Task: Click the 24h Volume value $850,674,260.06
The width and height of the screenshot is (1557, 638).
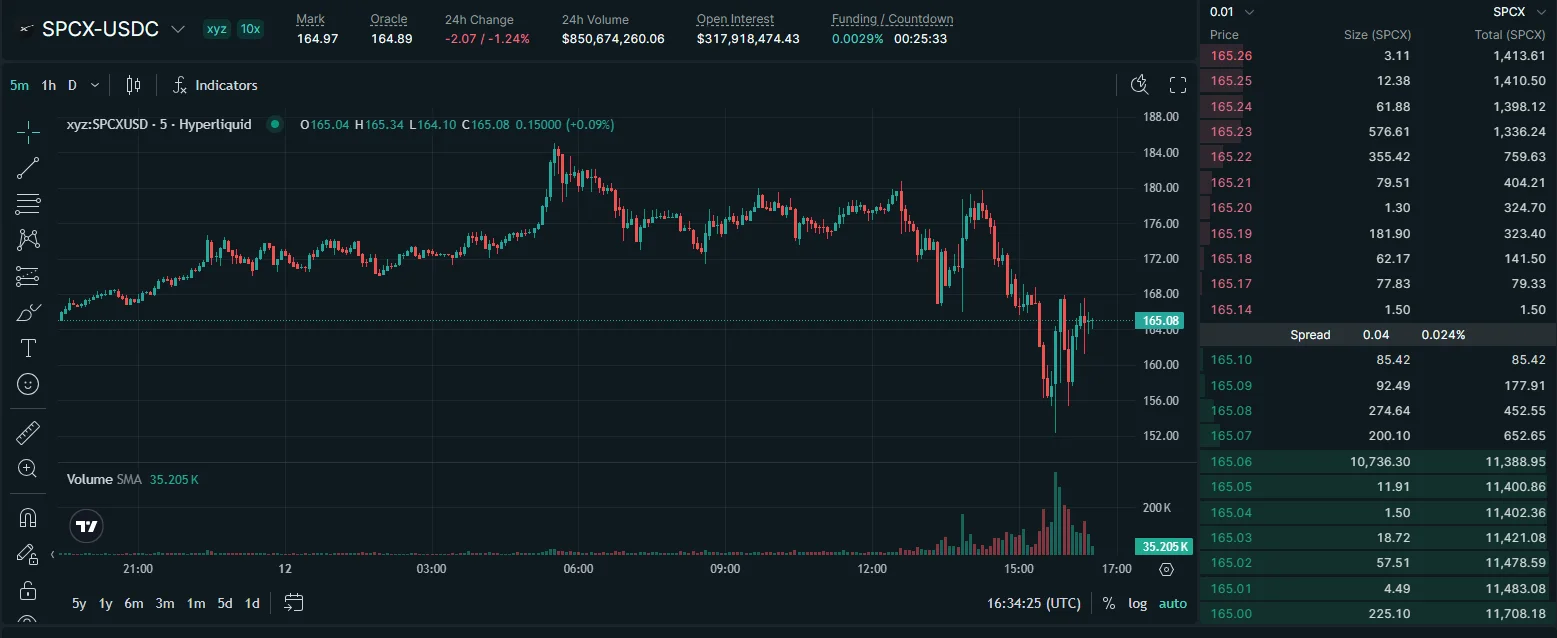Action: [x=613, y=39]
